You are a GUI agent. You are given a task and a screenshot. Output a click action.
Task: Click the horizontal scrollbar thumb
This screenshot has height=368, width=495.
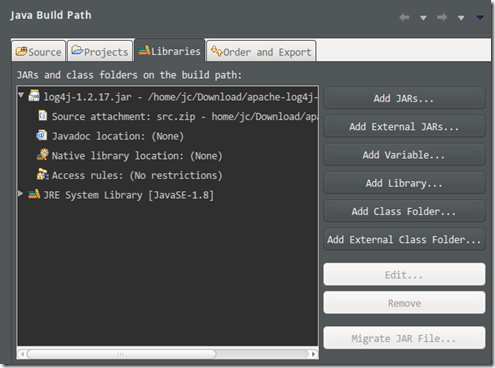[x=121, y=354]
